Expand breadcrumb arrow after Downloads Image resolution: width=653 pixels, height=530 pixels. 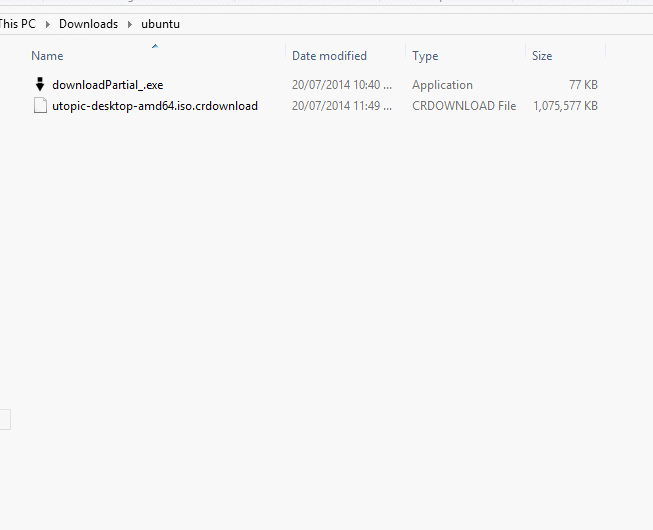click(130, 24)
